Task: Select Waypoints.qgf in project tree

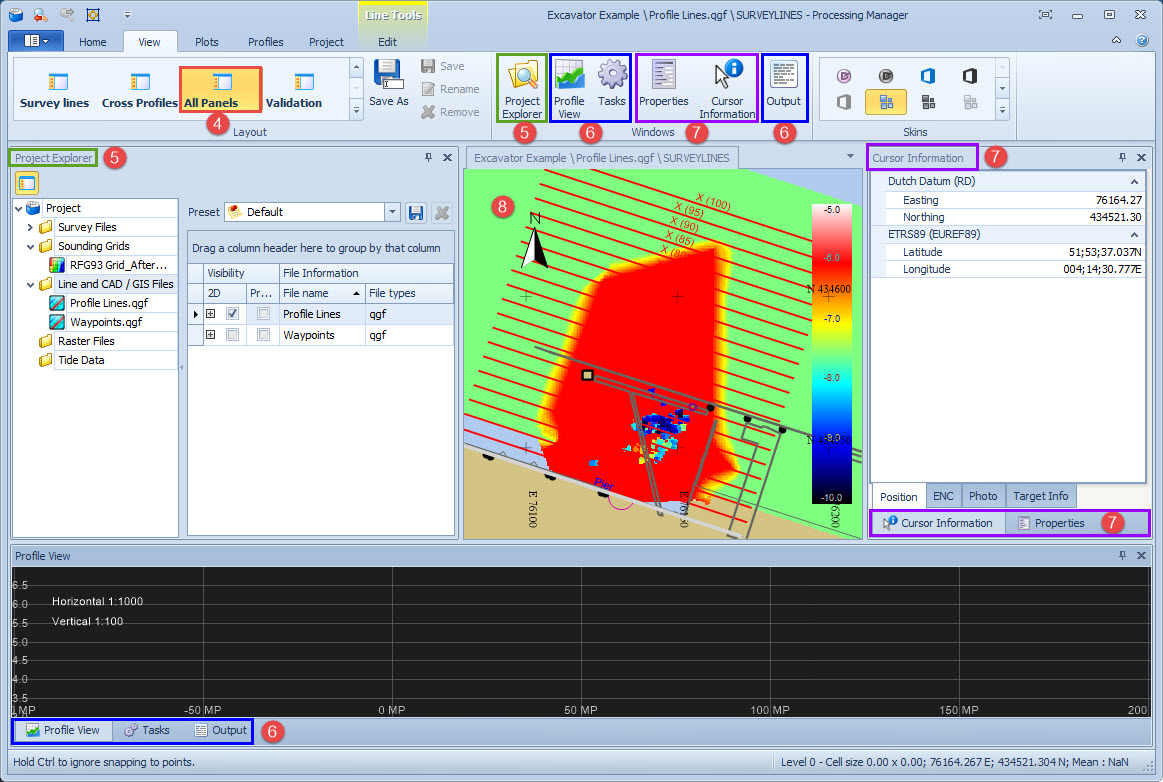Action: tap(105, 322)
